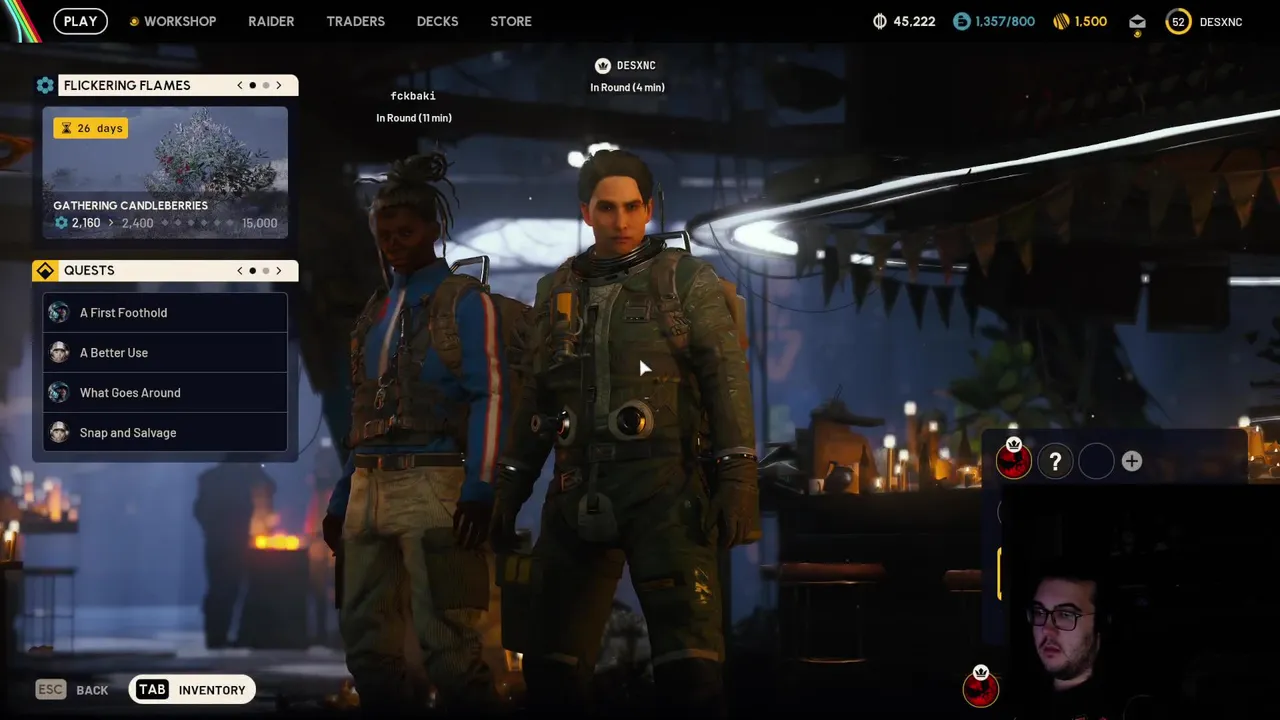The image size is (1280, 720).
Task: Open the inbox notifications icon
Action: 1137,22
